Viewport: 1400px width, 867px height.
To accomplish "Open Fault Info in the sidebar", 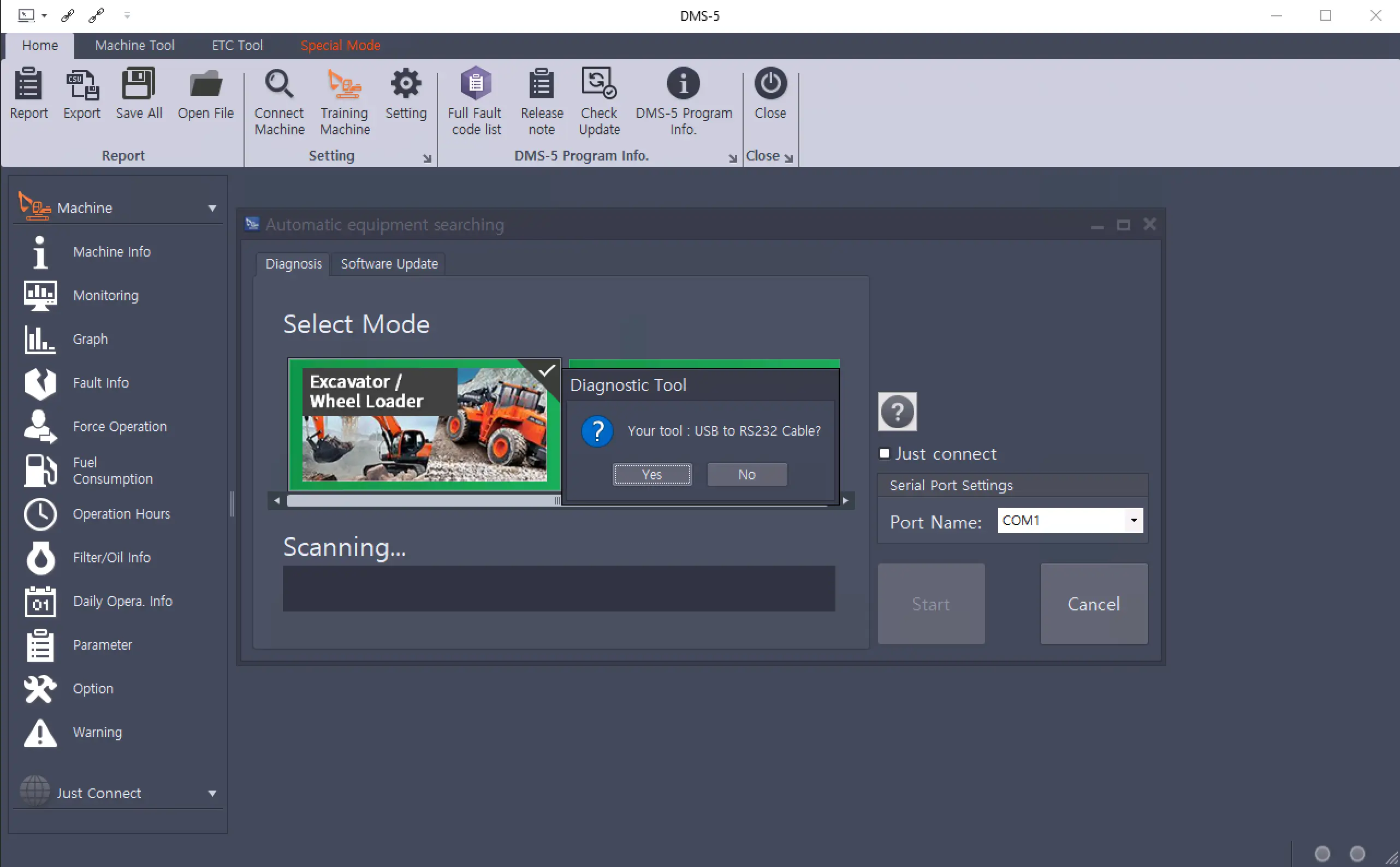I will pos(100,383).
